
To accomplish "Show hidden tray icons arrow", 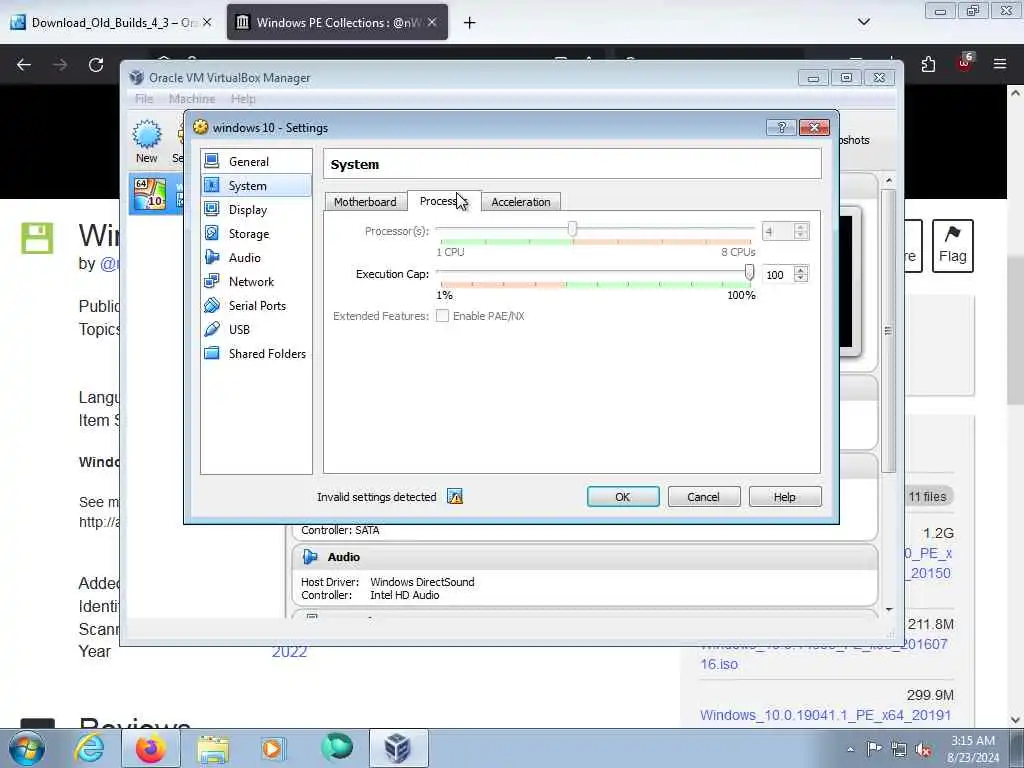I will pos(850,750).
